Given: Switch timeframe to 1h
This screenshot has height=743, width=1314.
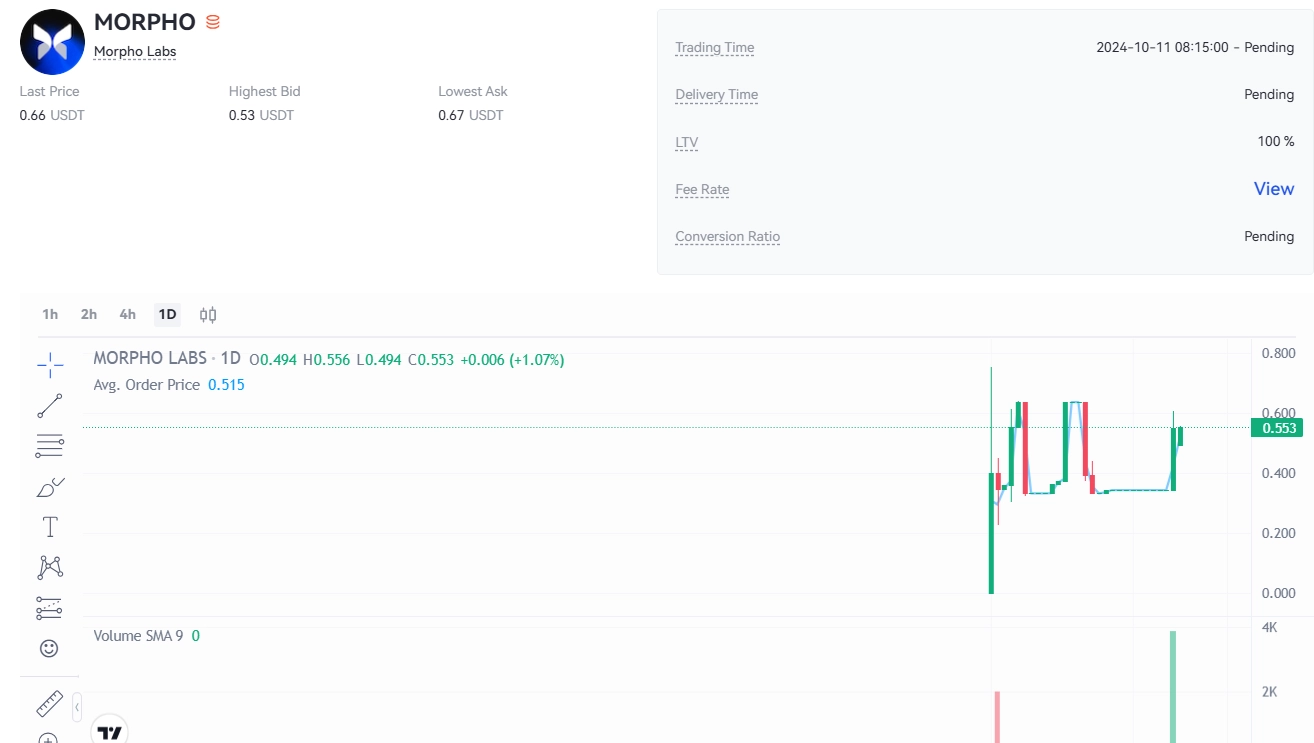Looking at the screenshot, I should tap(49, 314).
